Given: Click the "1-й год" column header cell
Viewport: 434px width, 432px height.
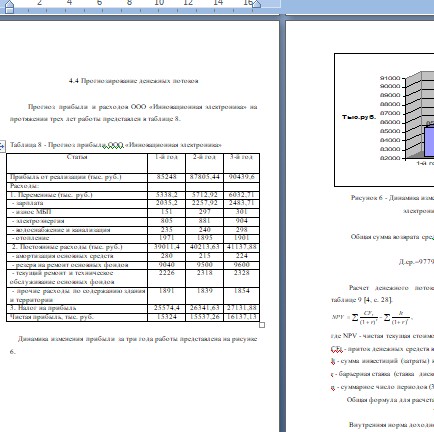Looking at the screenshot, I should coord(166,163).
